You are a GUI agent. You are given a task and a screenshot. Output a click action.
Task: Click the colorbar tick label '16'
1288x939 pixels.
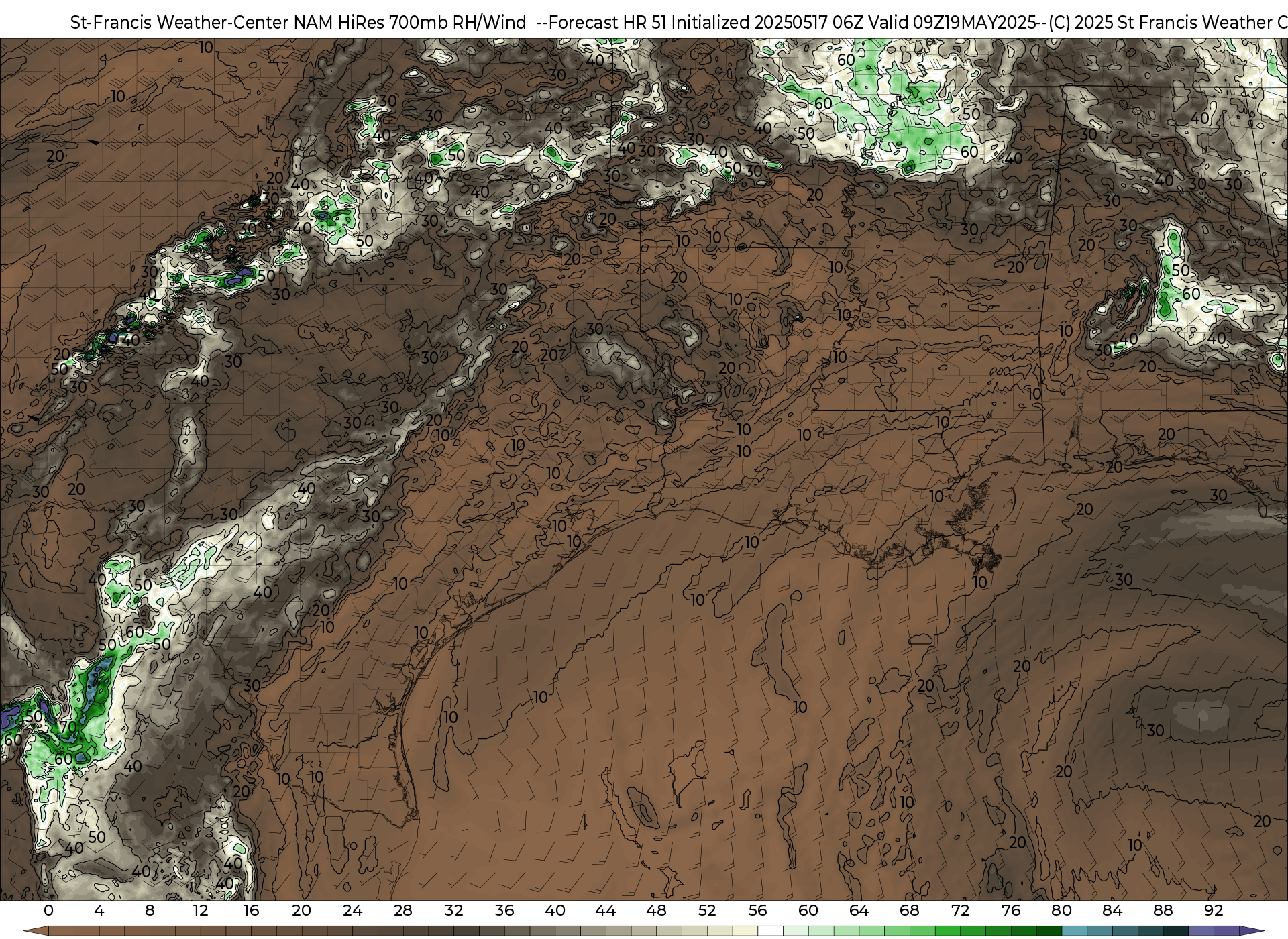(x=251, y=911)
